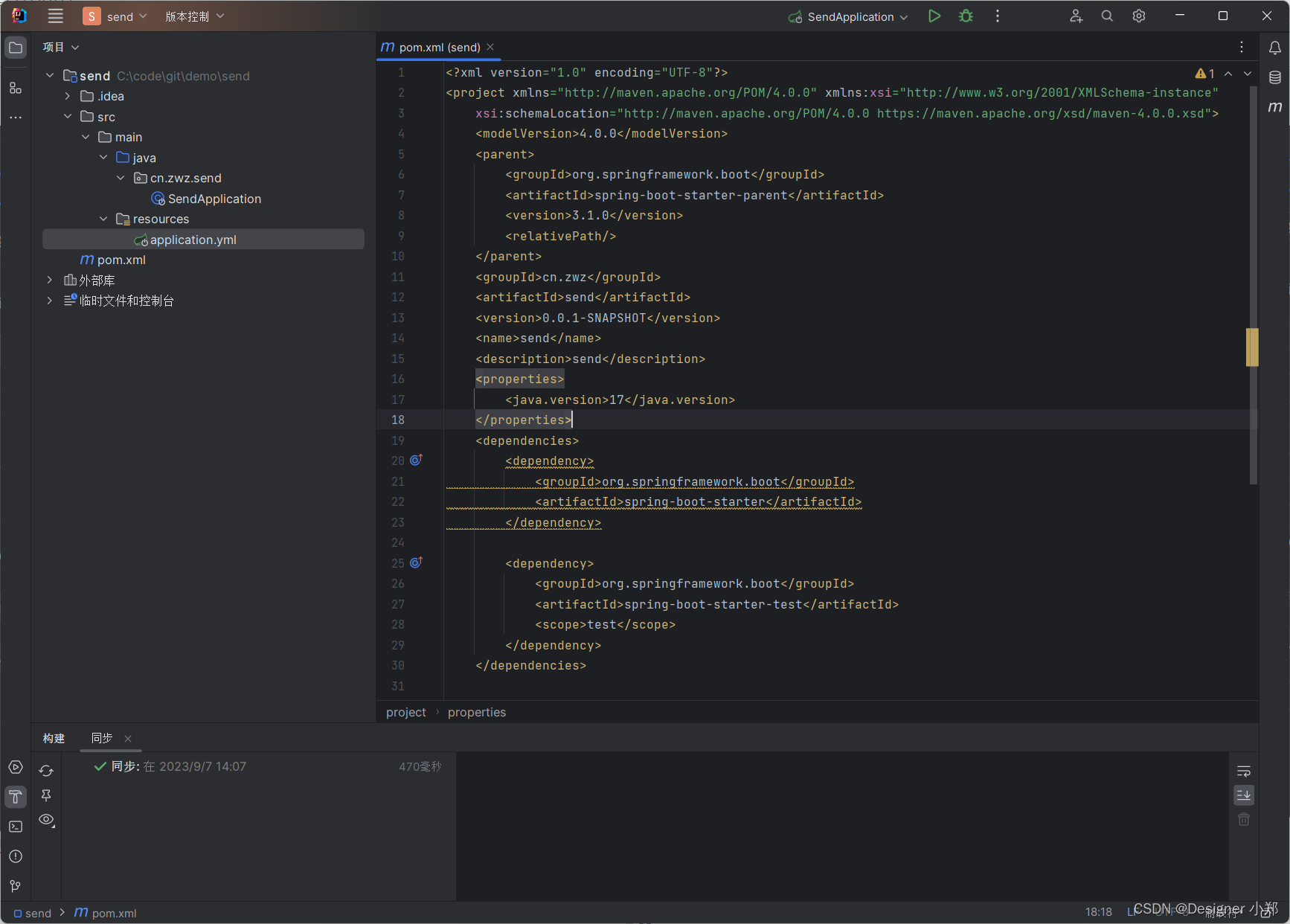Switch to the build tab in bottom panel

pos(54,738)
